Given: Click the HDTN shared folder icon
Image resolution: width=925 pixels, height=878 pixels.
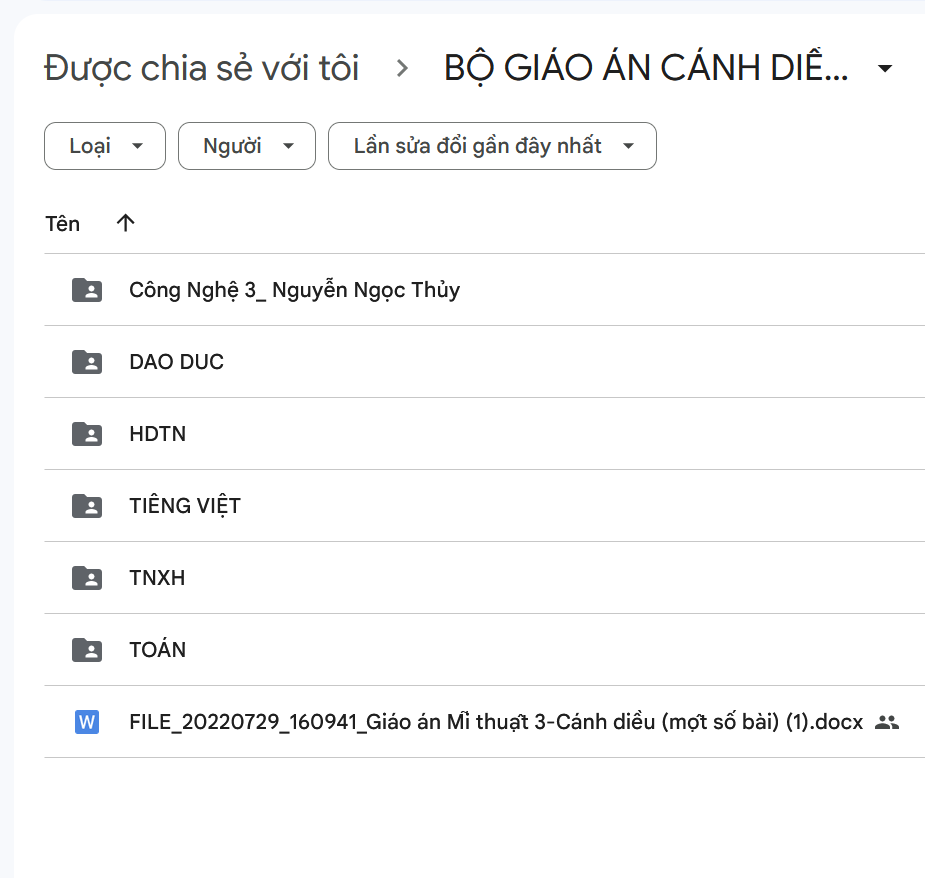Looking at the screenshot, I should click(87, 434).
